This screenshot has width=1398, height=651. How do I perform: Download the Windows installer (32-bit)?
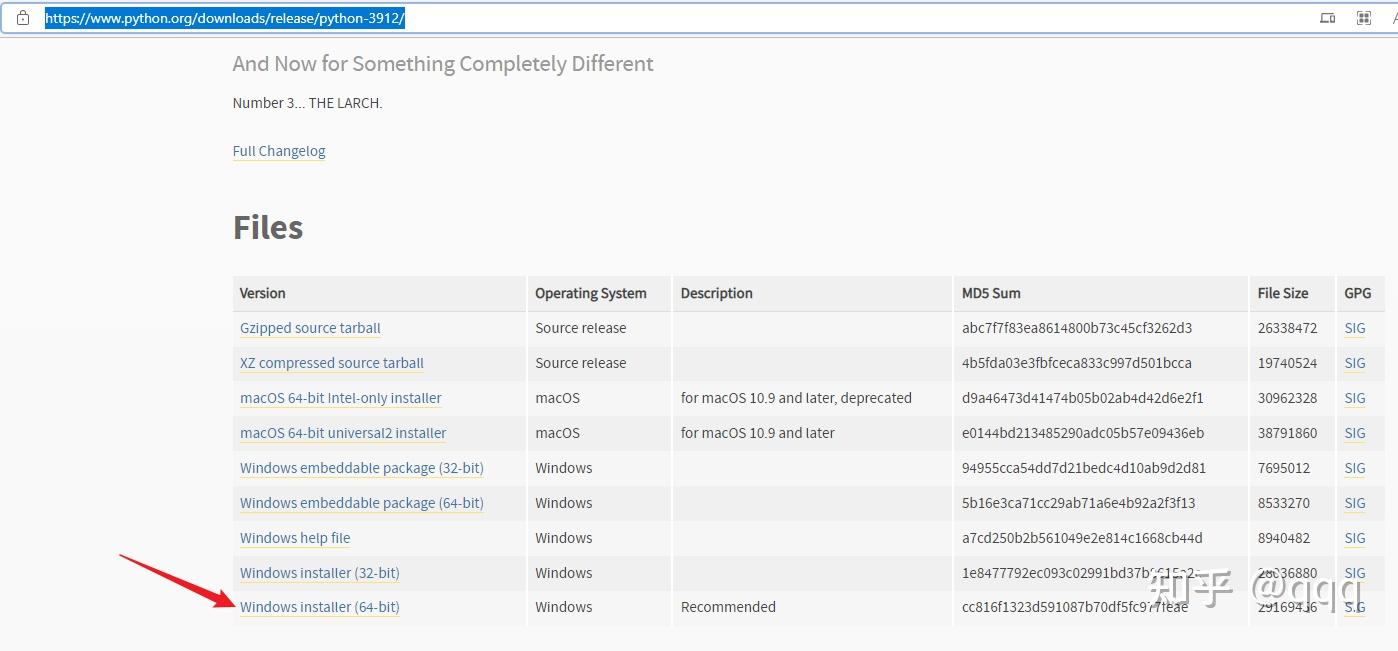pos(319,573)
